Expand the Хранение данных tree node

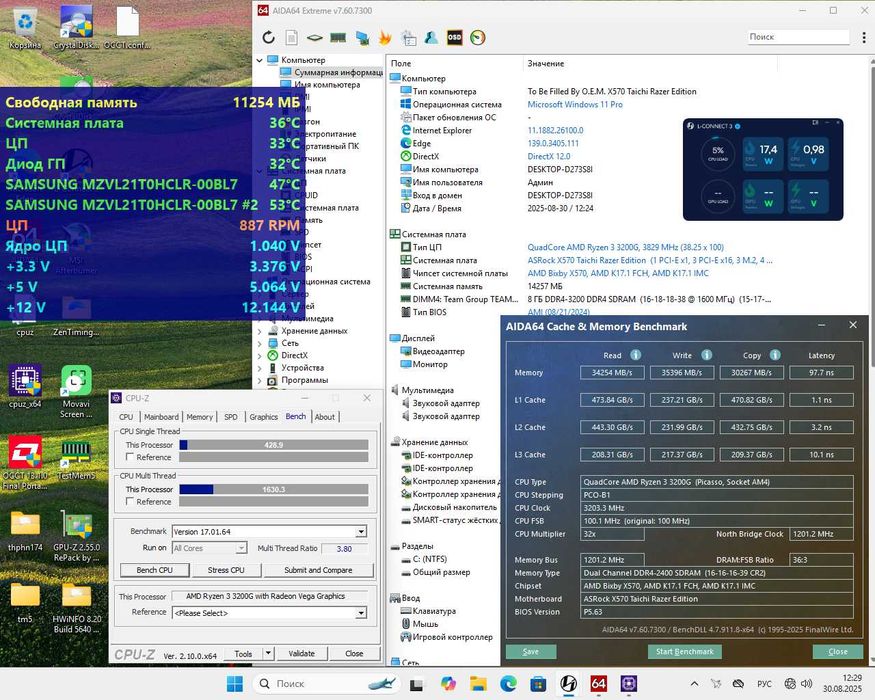point(259,331)
